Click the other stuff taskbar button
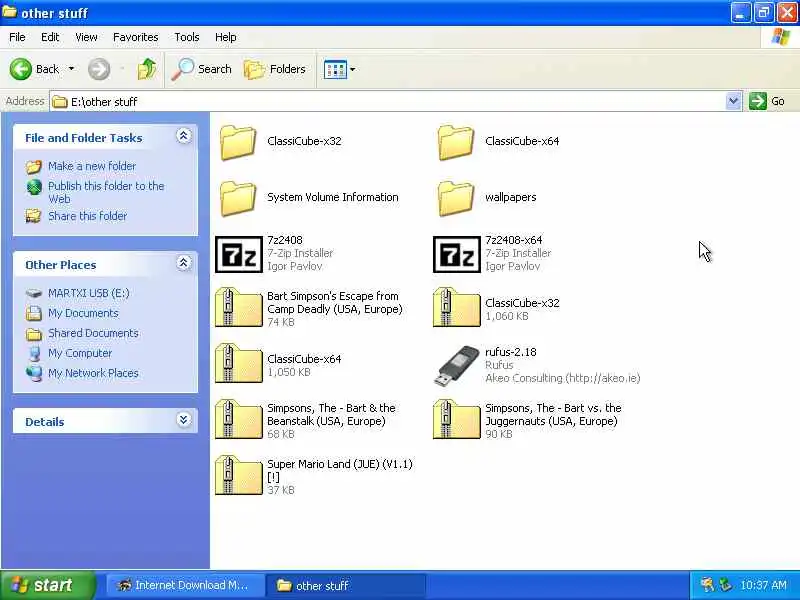The image size is (800, 600). (x=346, y=585)
